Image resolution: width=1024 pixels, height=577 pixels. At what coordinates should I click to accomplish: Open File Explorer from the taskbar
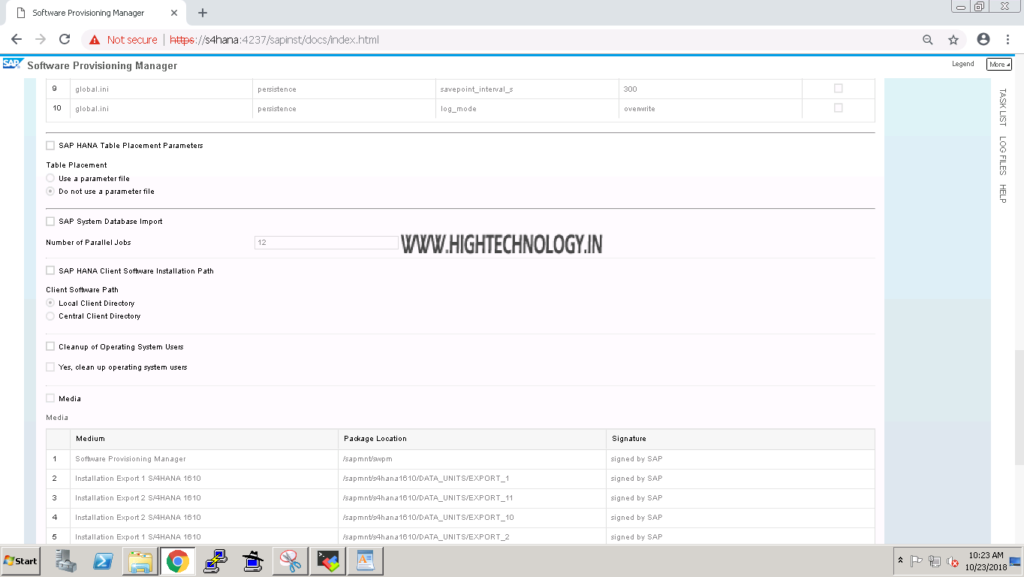(140, 561)
